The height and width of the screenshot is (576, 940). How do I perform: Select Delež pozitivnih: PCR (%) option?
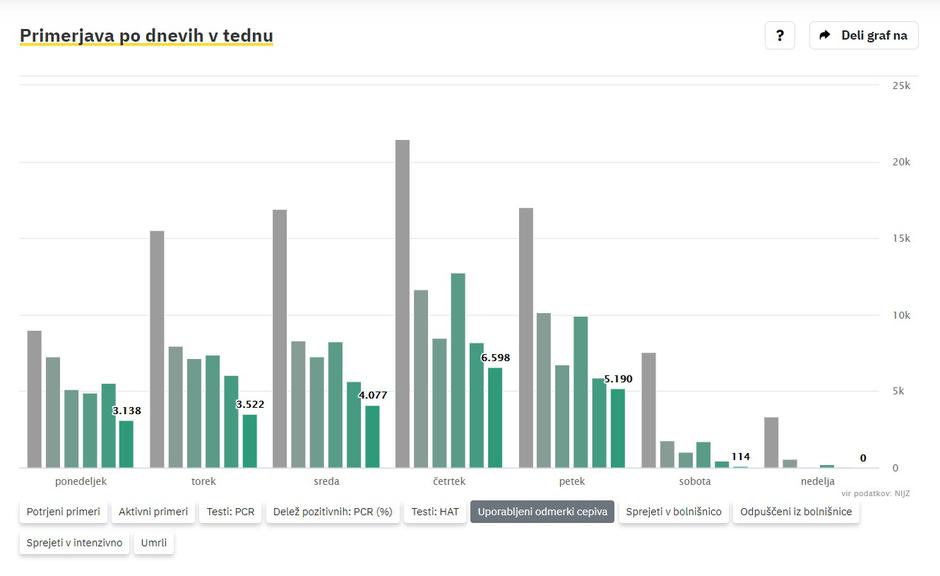click(x=332, y=512)
